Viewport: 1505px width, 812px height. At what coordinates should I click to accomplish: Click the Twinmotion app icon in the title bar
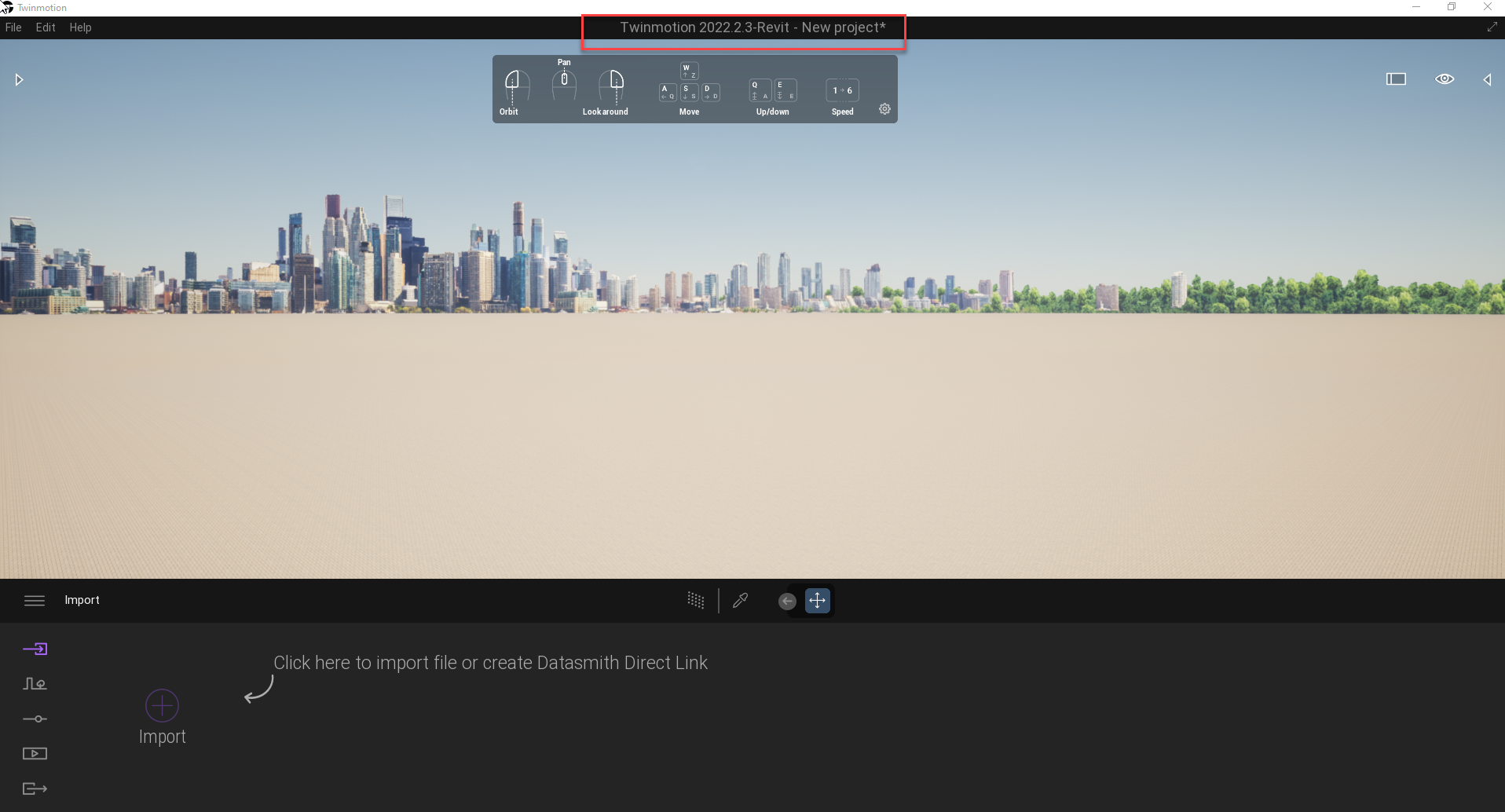tap(7, 8)
